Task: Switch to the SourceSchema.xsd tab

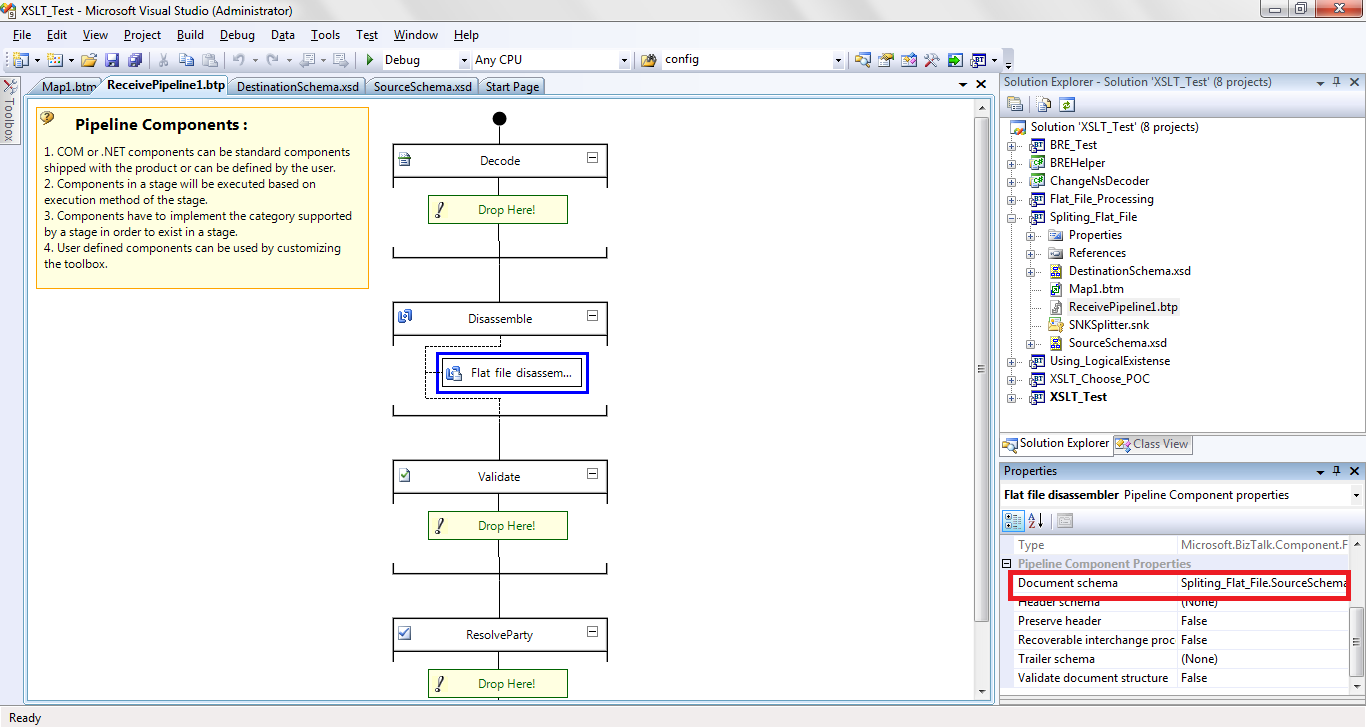Action: point(422,86)
